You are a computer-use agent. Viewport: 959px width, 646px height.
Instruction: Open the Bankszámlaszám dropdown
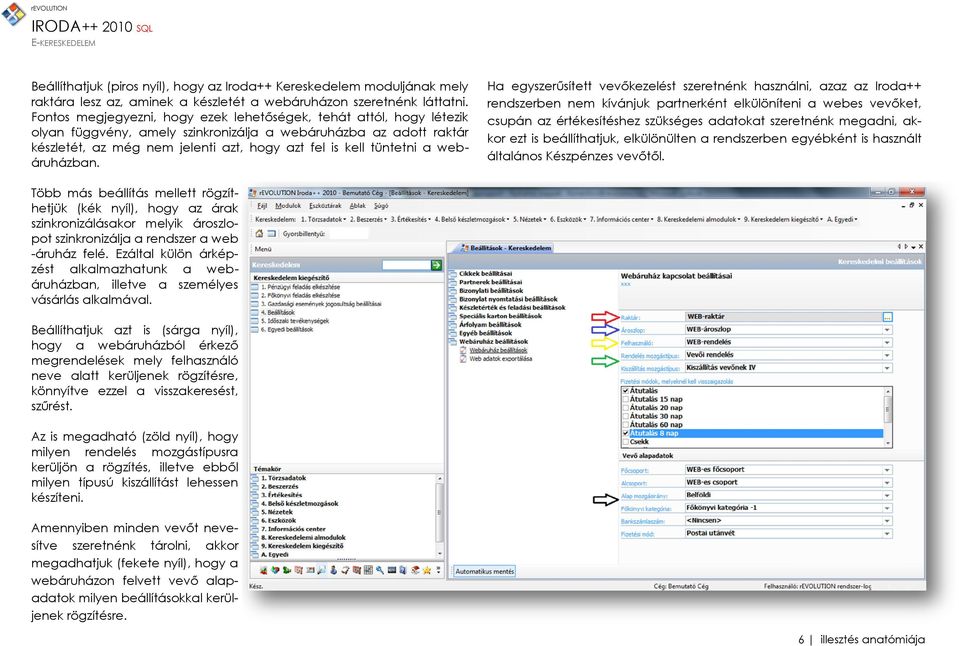coord(887,521)
